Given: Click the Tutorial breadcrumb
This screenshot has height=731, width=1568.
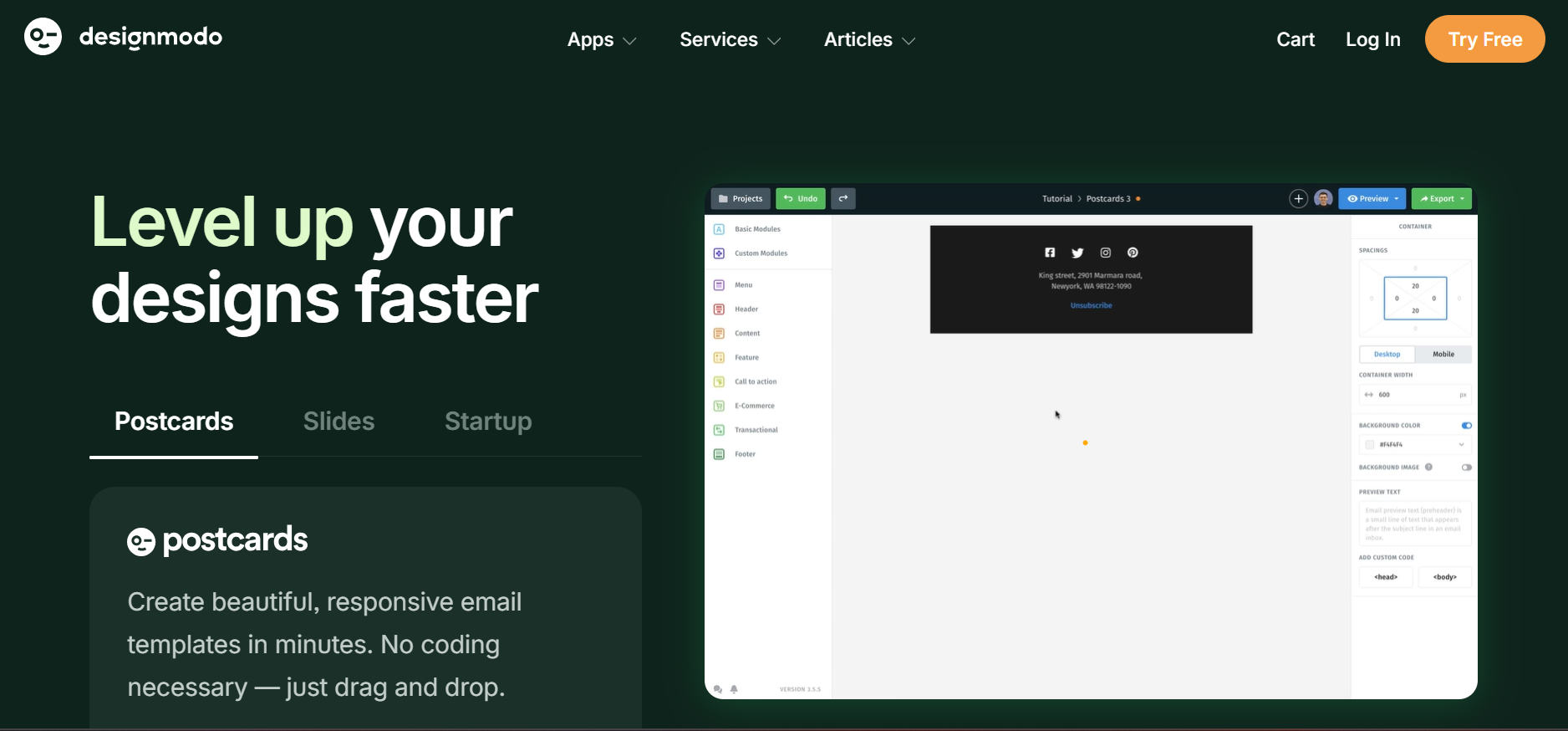Looking at the screenshot, I should click(x=1056, y=199).
